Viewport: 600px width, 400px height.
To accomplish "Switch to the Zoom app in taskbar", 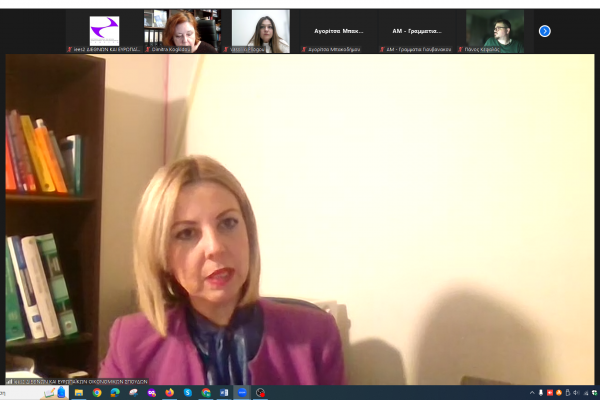I will click(242, 393).
